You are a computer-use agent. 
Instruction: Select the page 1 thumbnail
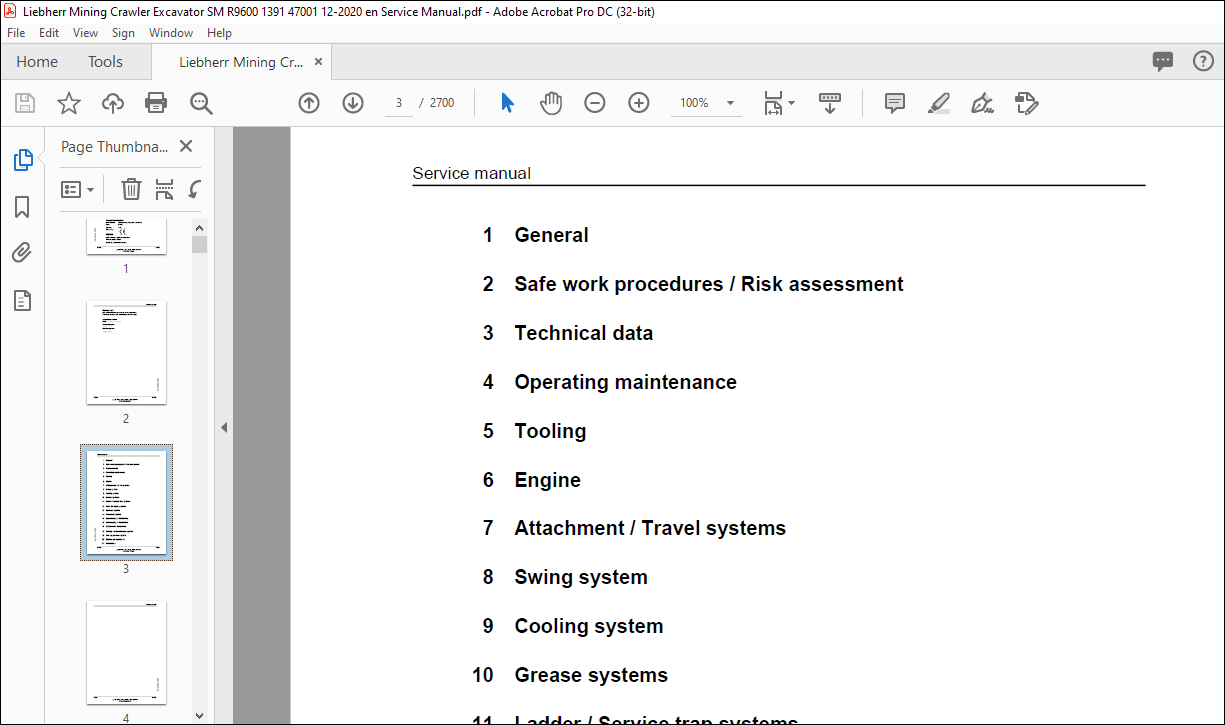(126, 236)
